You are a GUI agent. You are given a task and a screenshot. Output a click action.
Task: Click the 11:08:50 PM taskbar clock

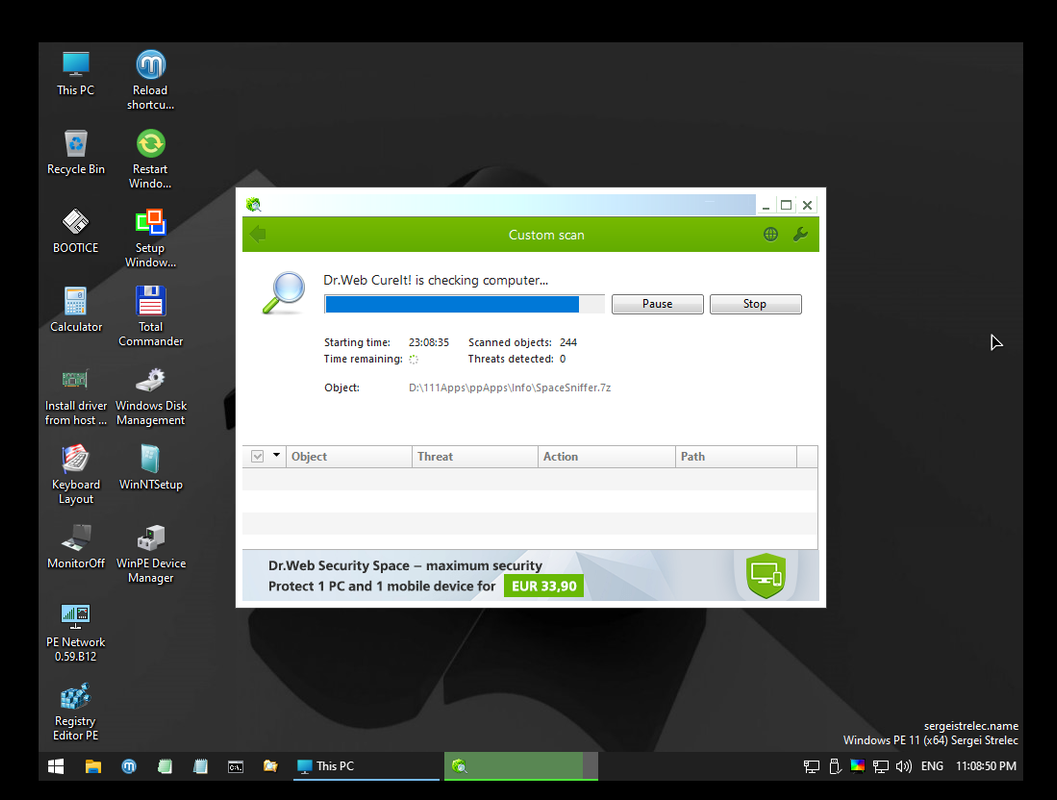[x=986, y=766]
